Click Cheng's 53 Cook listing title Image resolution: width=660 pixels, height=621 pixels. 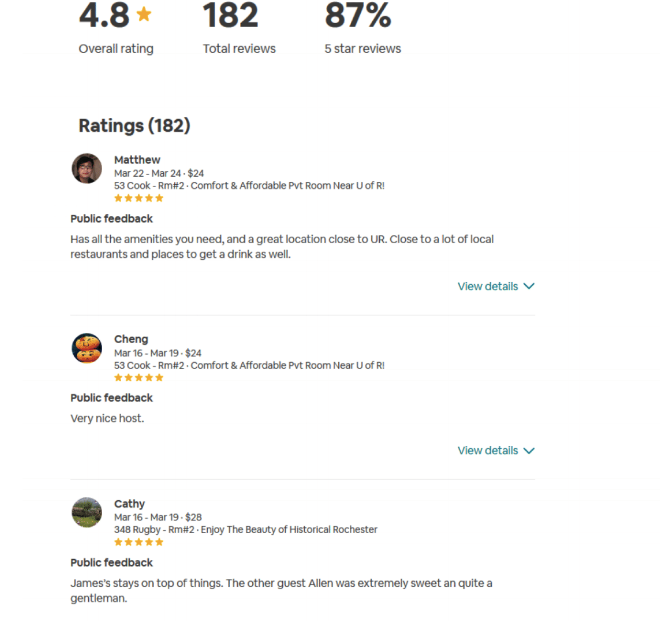click(x=249, y=366)
